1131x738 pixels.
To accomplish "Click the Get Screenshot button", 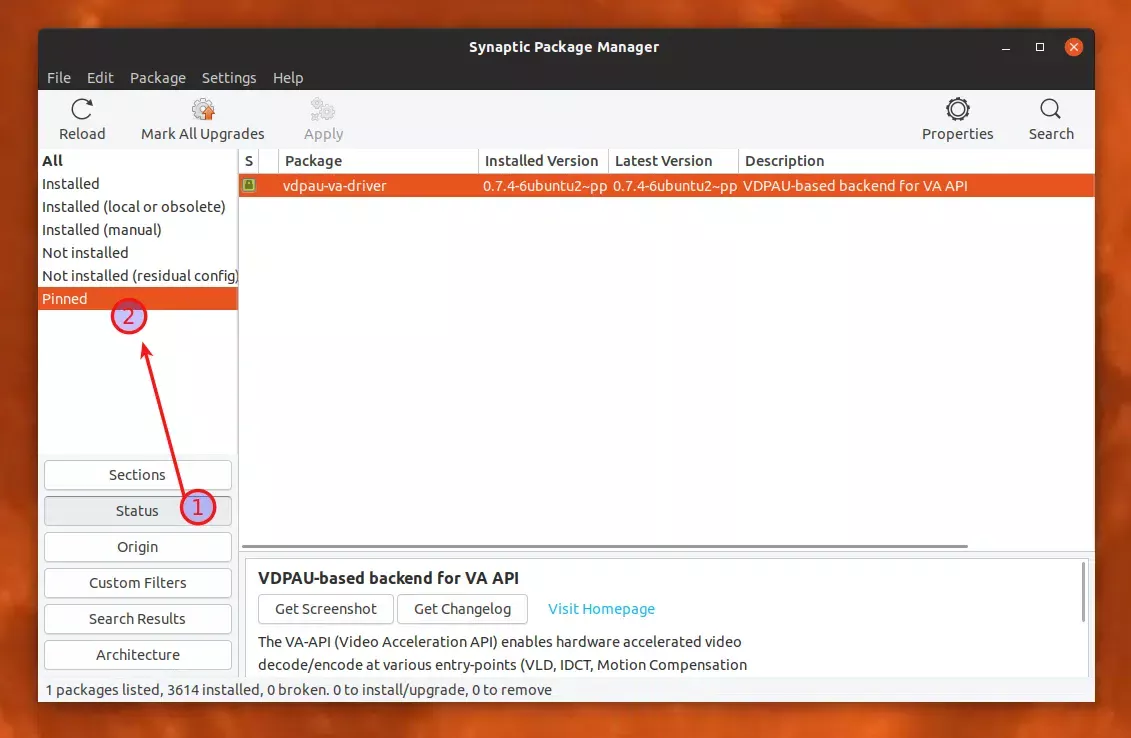I will tap(325, 609).
